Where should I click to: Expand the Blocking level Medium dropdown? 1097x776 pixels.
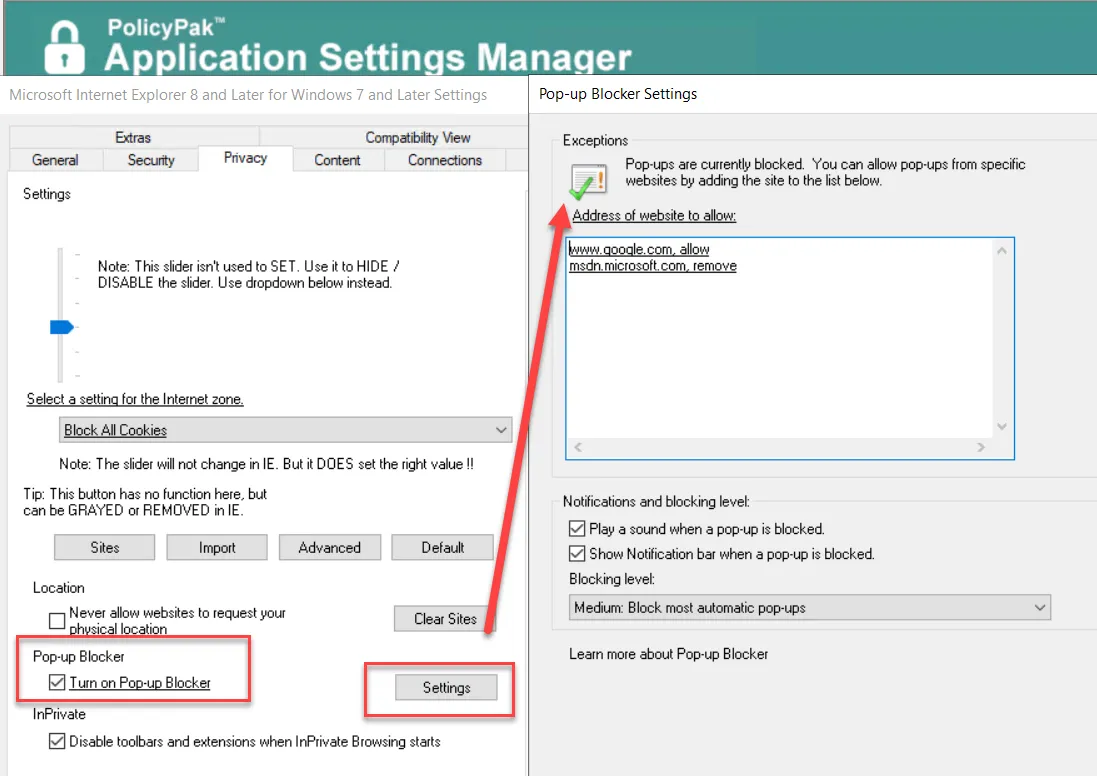point(809,607)
